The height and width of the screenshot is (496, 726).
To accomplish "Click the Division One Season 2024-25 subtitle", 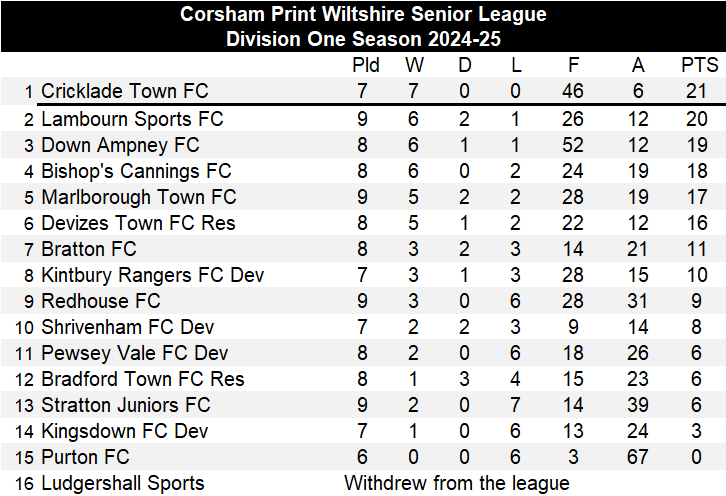I will pyautogui.click(x=363, y=39).
